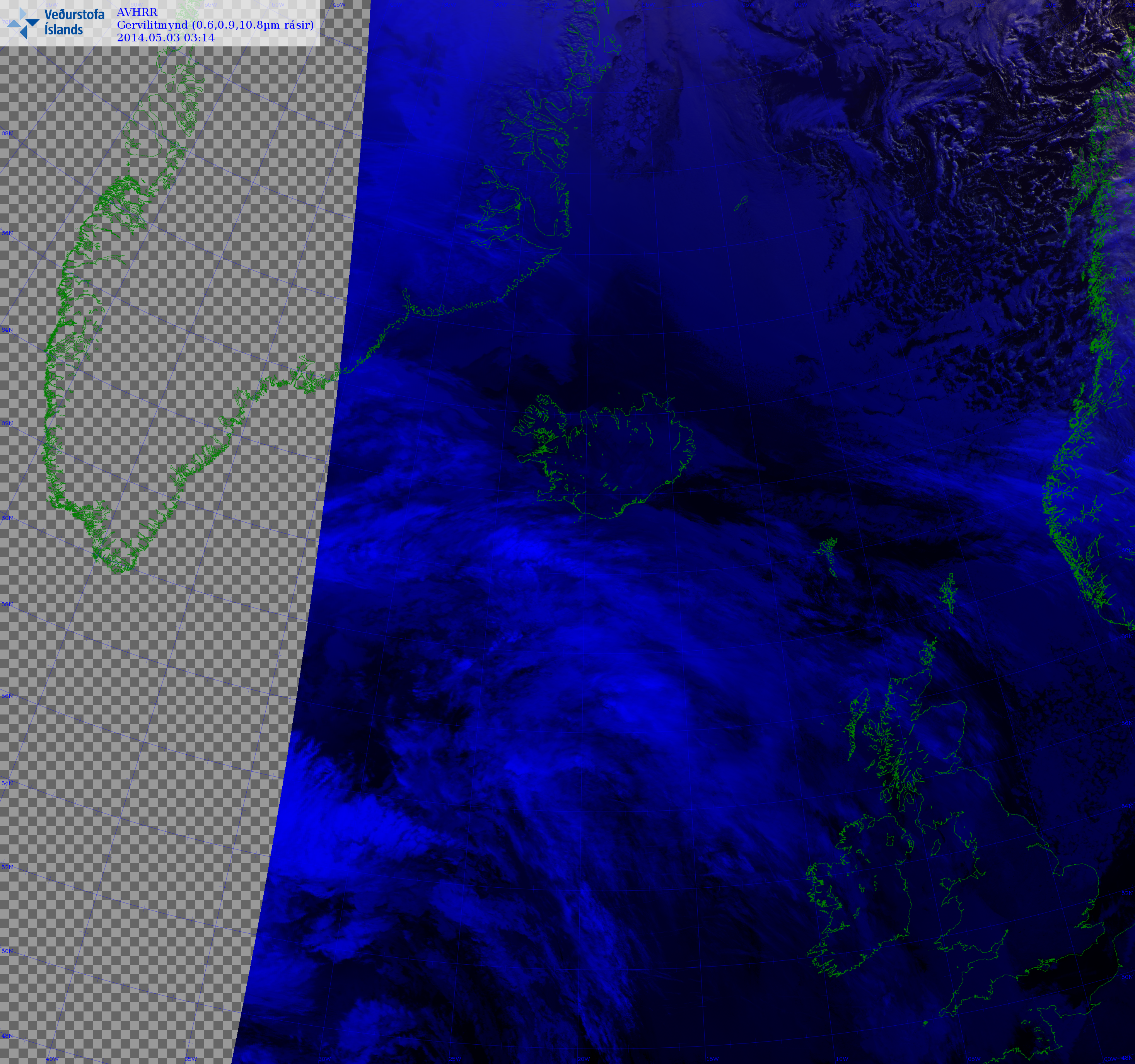Click the Veðurstofa Íslands logo icon
Screen dimensions: 1135x1064
[x=23, y=23]
